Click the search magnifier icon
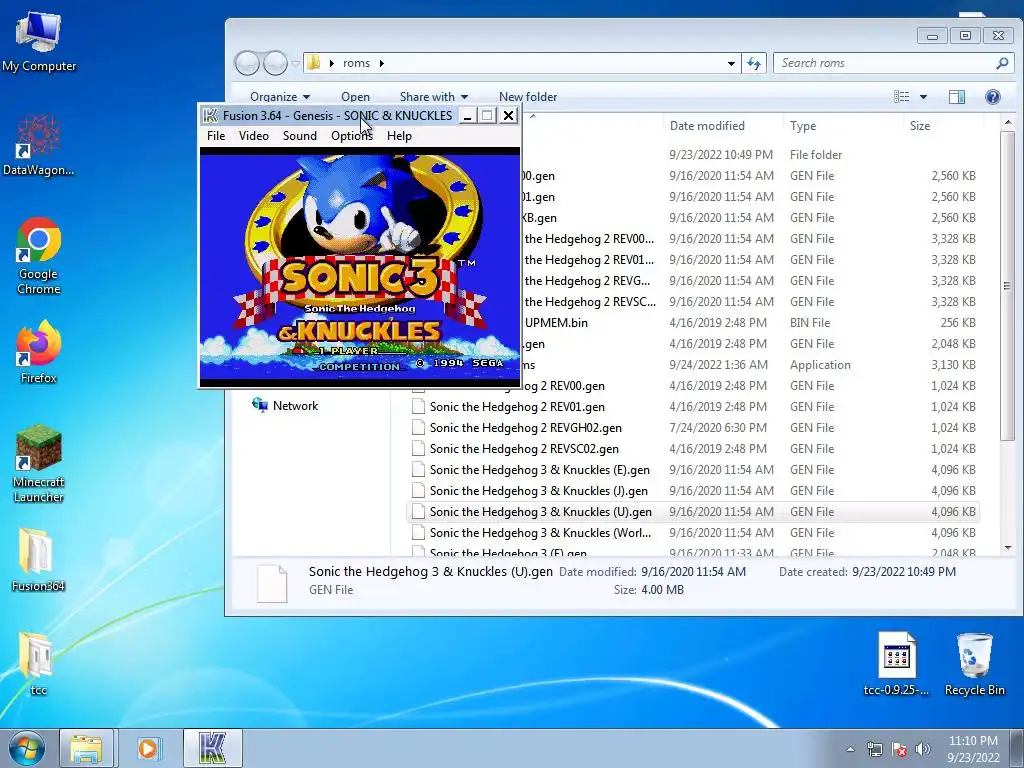The image size is (1024, 768). 1002,63
